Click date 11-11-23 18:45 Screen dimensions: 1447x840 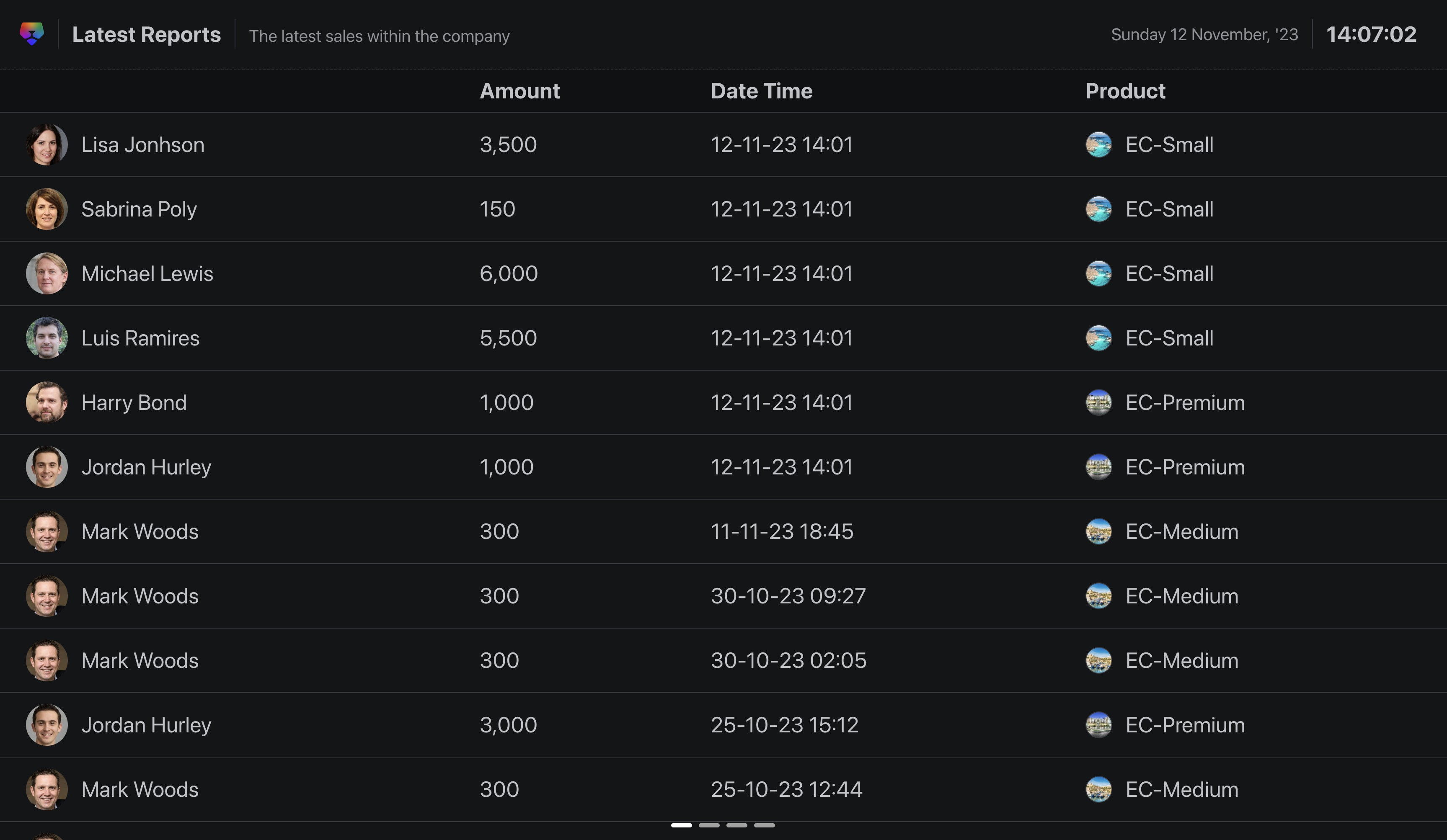(782, 531)
